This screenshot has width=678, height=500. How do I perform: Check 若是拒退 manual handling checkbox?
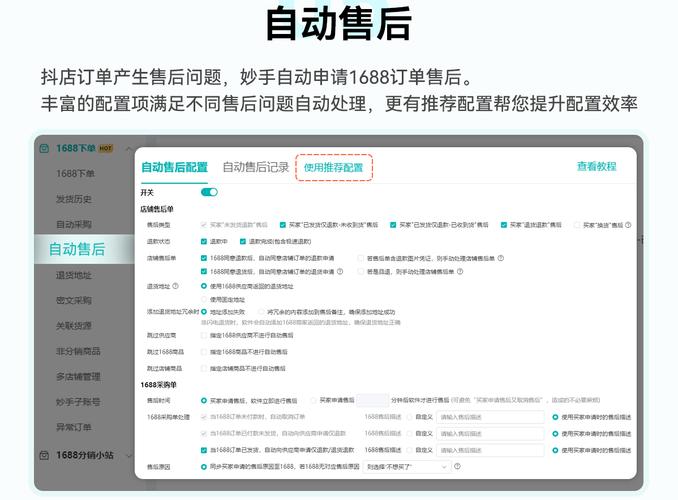[x=360, y=272]
